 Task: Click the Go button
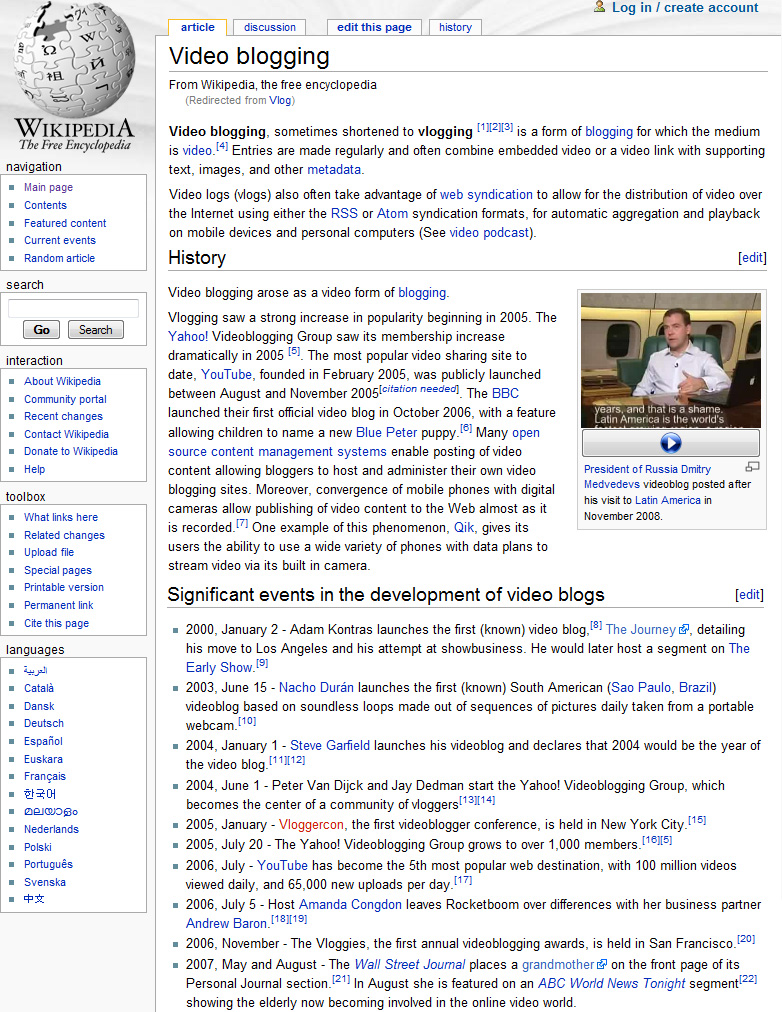(x=41, y=330)
